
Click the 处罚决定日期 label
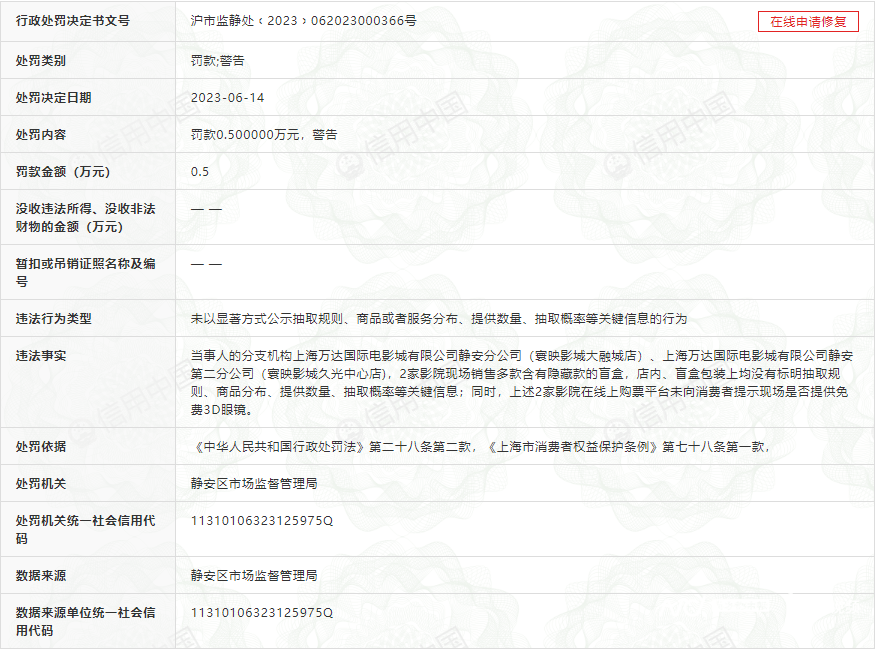pos(54,98)
